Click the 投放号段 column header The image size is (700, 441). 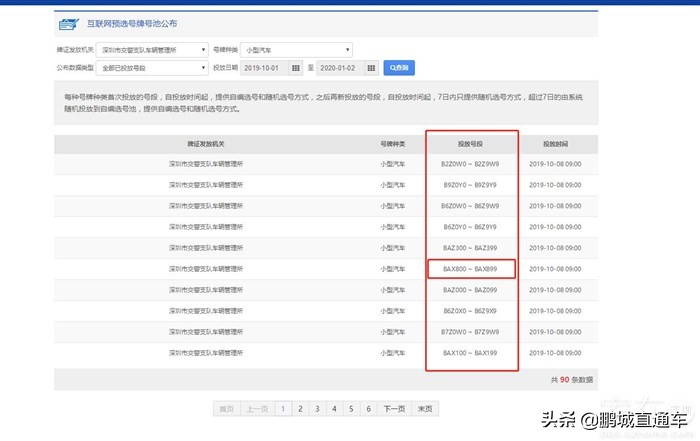click(470, 144)
